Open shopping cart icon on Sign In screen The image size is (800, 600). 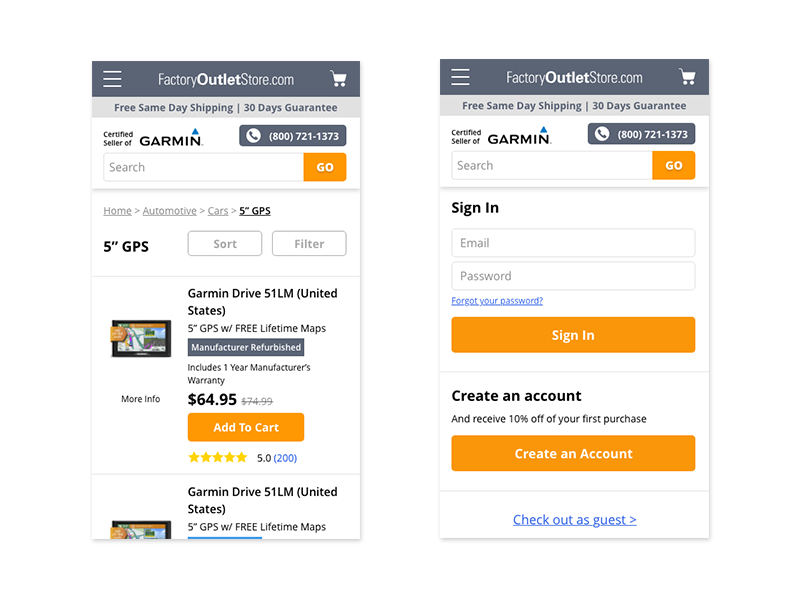pos(687,77)
